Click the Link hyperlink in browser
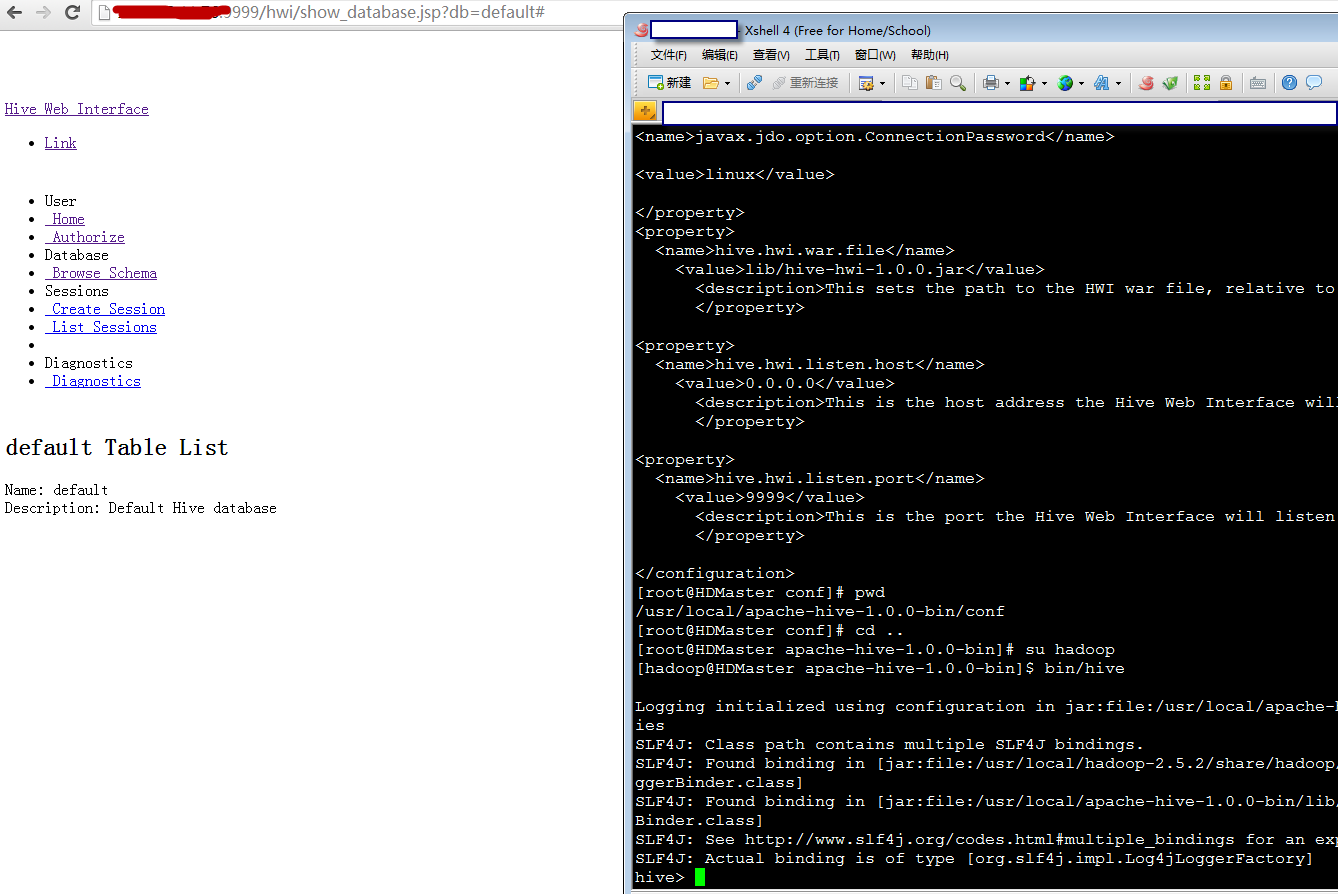This screenshot has width=1338, height=894. pyautogui.click(x=60, y=143)
